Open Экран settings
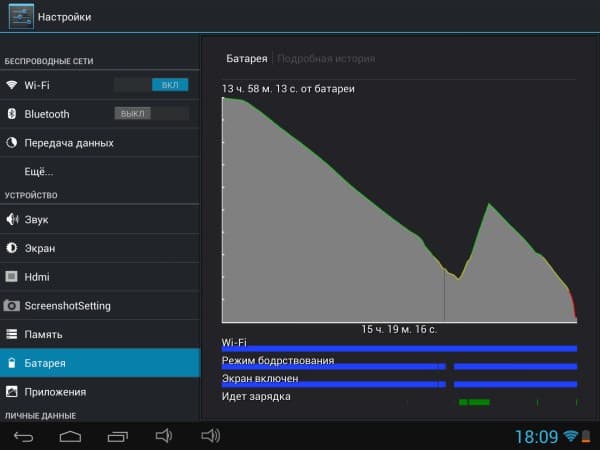600x450 pixels. click(100, 248)
